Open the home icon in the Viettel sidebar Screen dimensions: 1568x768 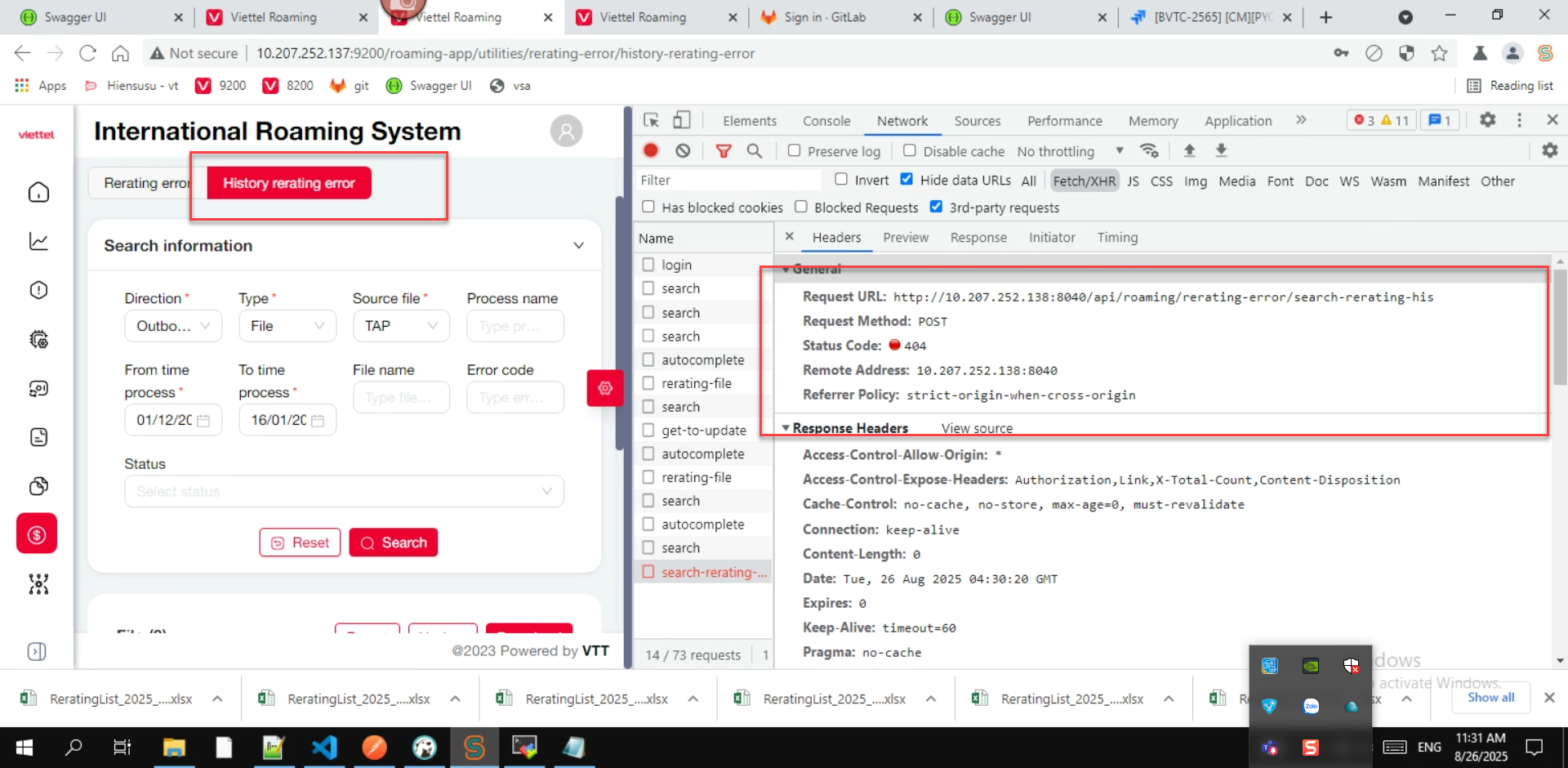tap(38, 192)
